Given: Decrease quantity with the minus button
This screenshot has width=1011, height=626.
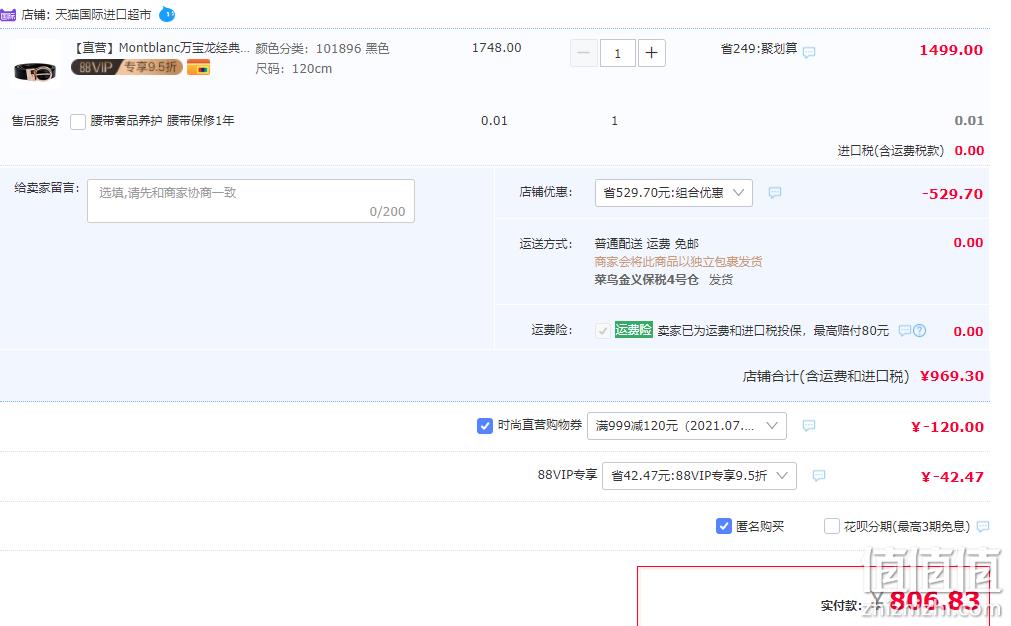Looking at the screenshot, I should 584,53.
